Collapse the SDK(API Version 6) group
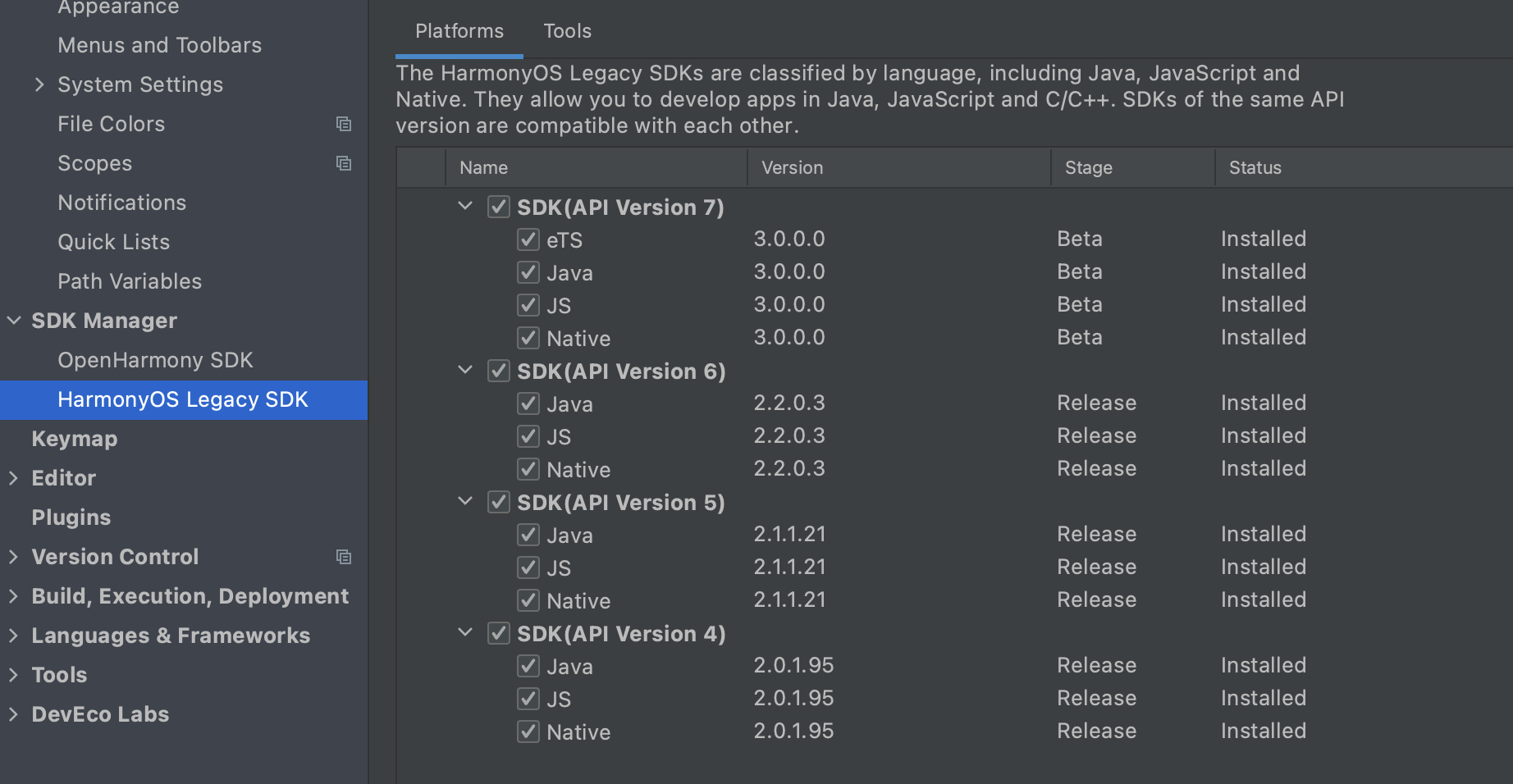The height and width of the screenshot is (784, 1513). pyautogui.click(x=465, y=370)
